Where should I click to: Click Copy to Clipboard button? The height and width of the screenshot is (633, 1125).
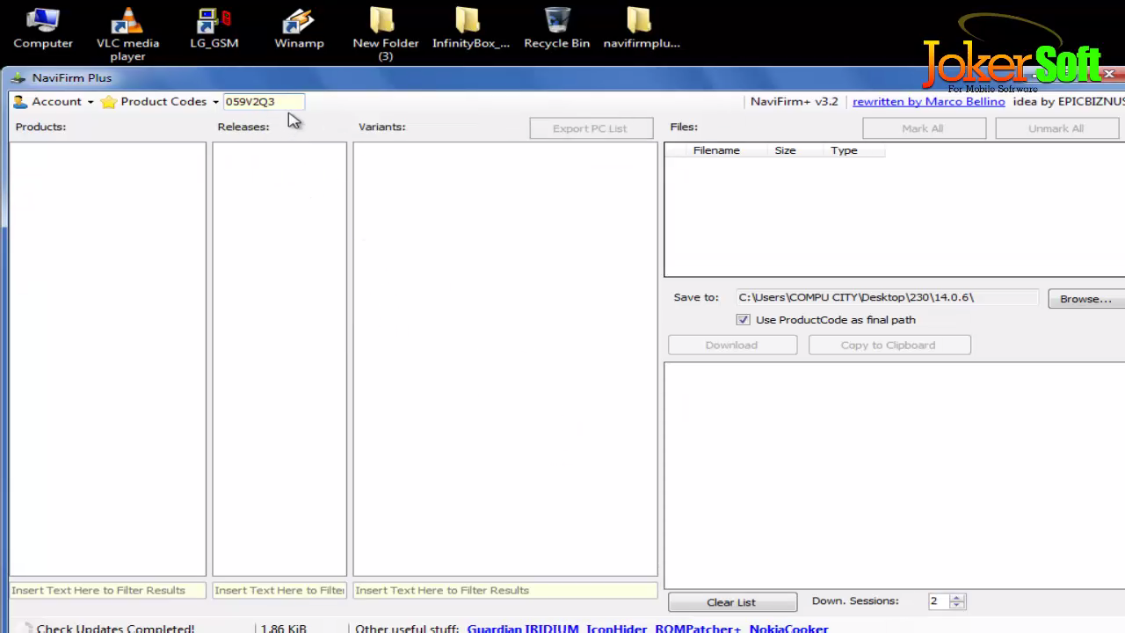[x=888, y=345]
